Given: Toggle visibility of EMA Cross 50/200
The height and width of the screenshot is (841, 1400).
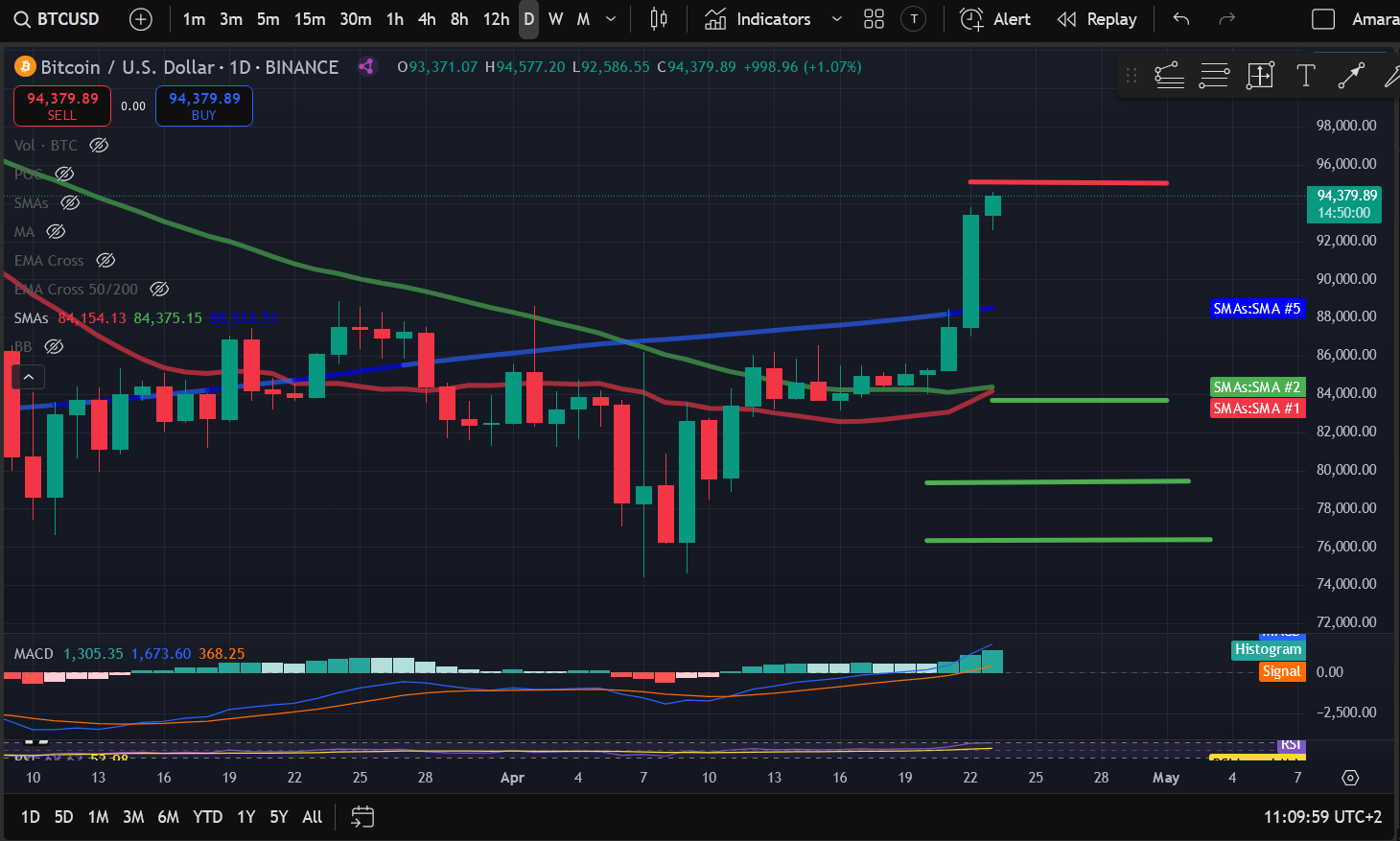Looking at the screenshot, I should (x=160, y=290).
